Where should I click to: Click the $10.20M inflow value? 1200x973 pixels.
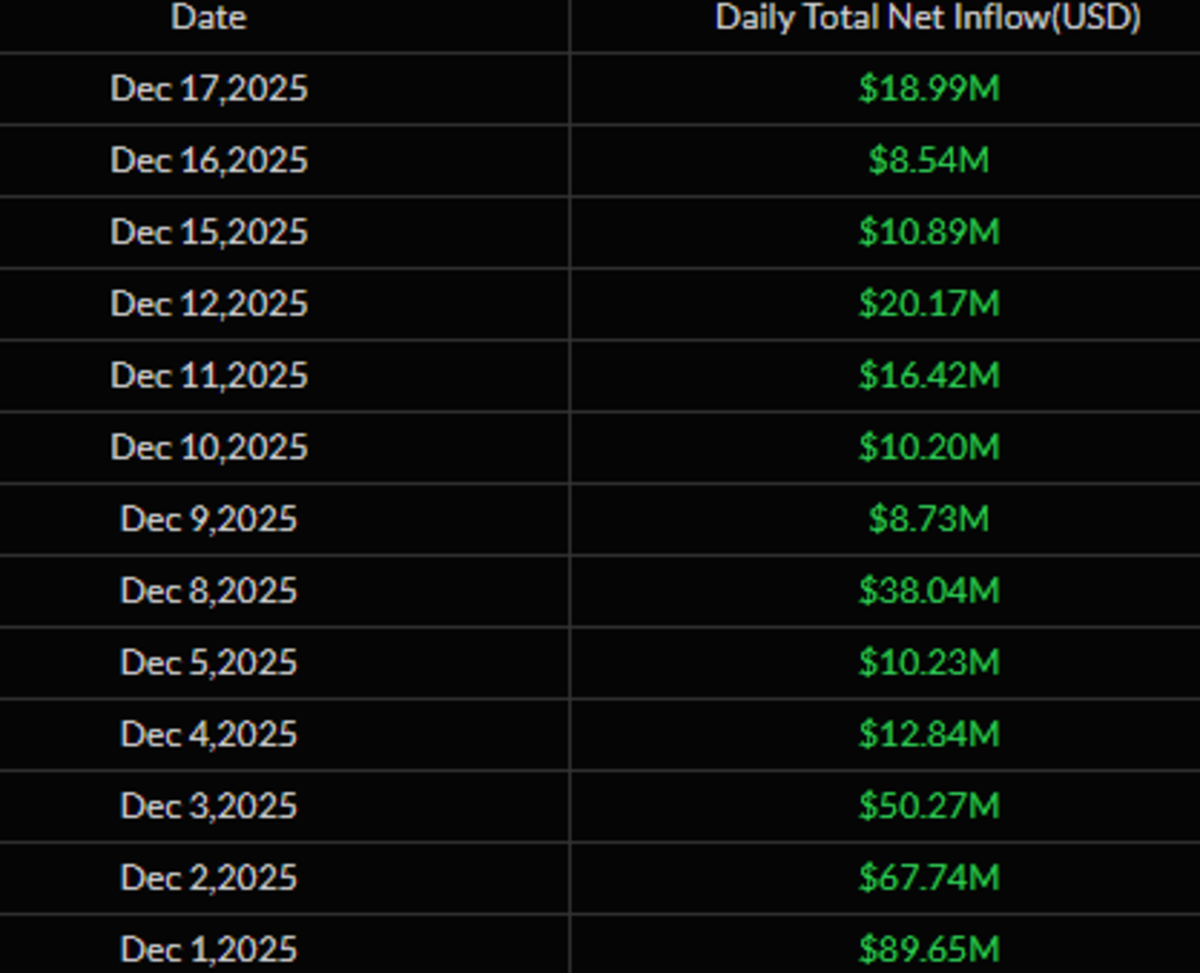coord(928,447)
